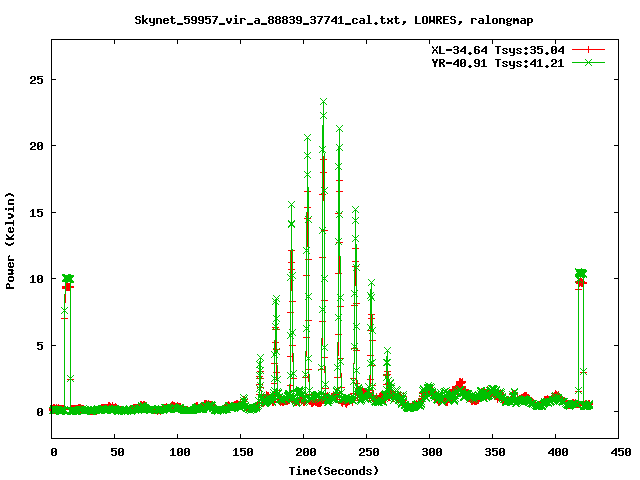Image resolution: width=640 pixels, height=480 pixels.
Task: Click the x-axis tick label 100
Action: (x=180, y=452)
